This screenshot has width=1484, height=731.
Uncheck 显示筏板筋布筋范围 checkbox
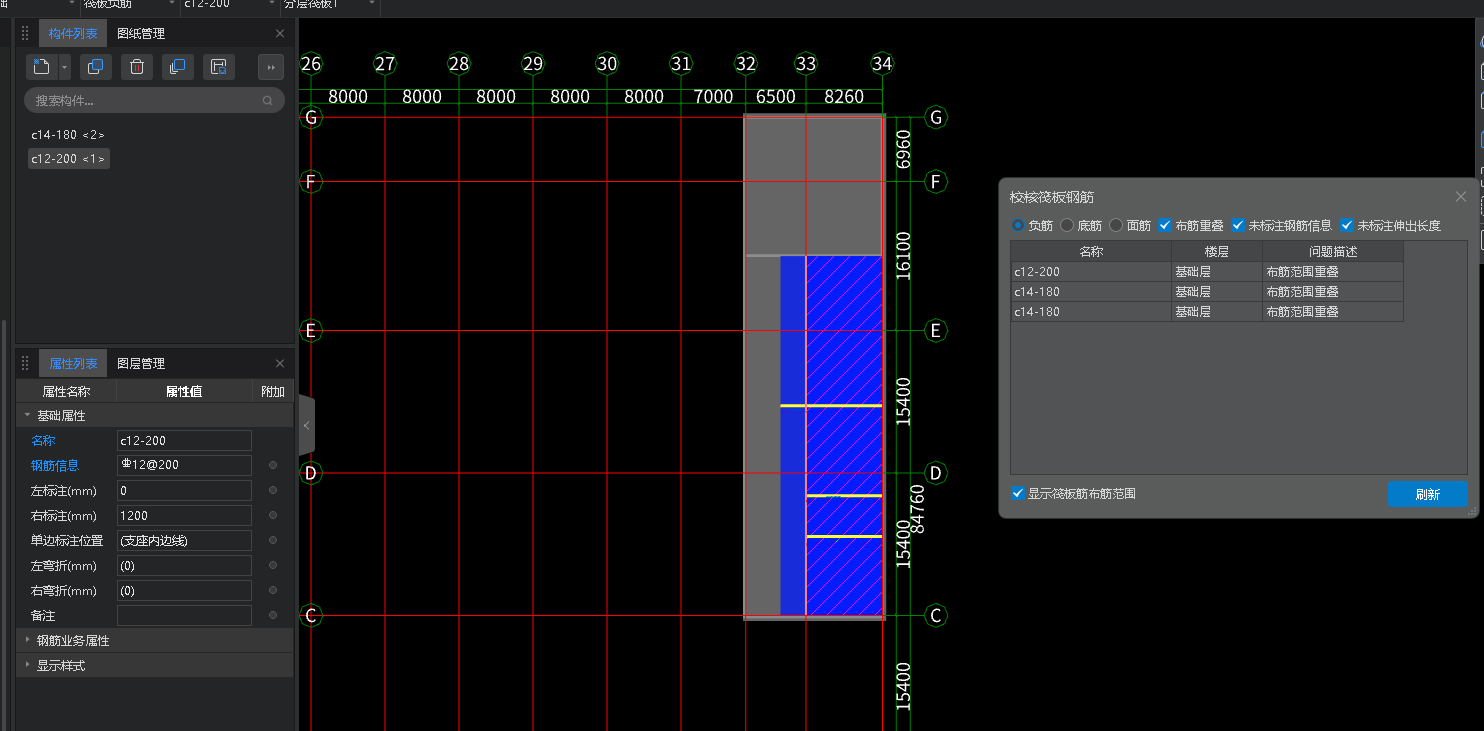[x=1018, y=493]
